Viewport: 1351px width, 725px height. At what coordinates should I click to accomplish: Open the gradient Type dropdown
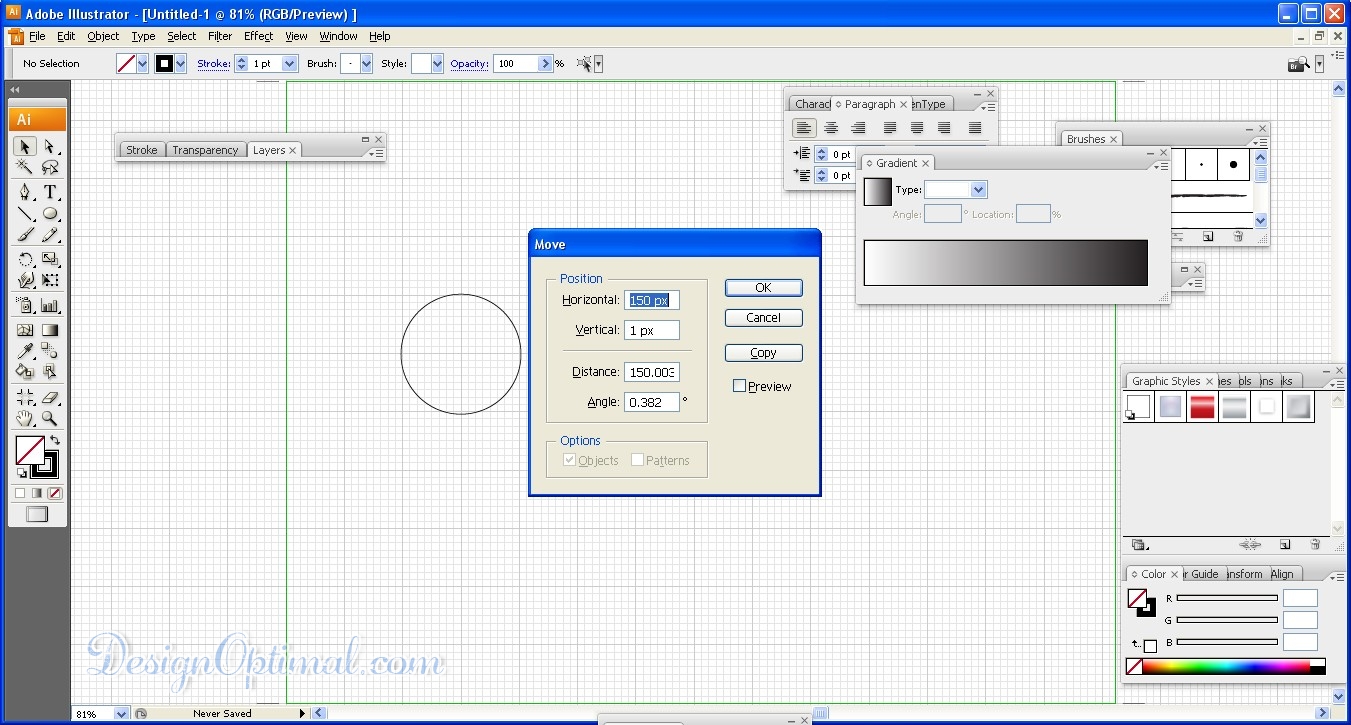pyautogui.click(x=978, y=189)
